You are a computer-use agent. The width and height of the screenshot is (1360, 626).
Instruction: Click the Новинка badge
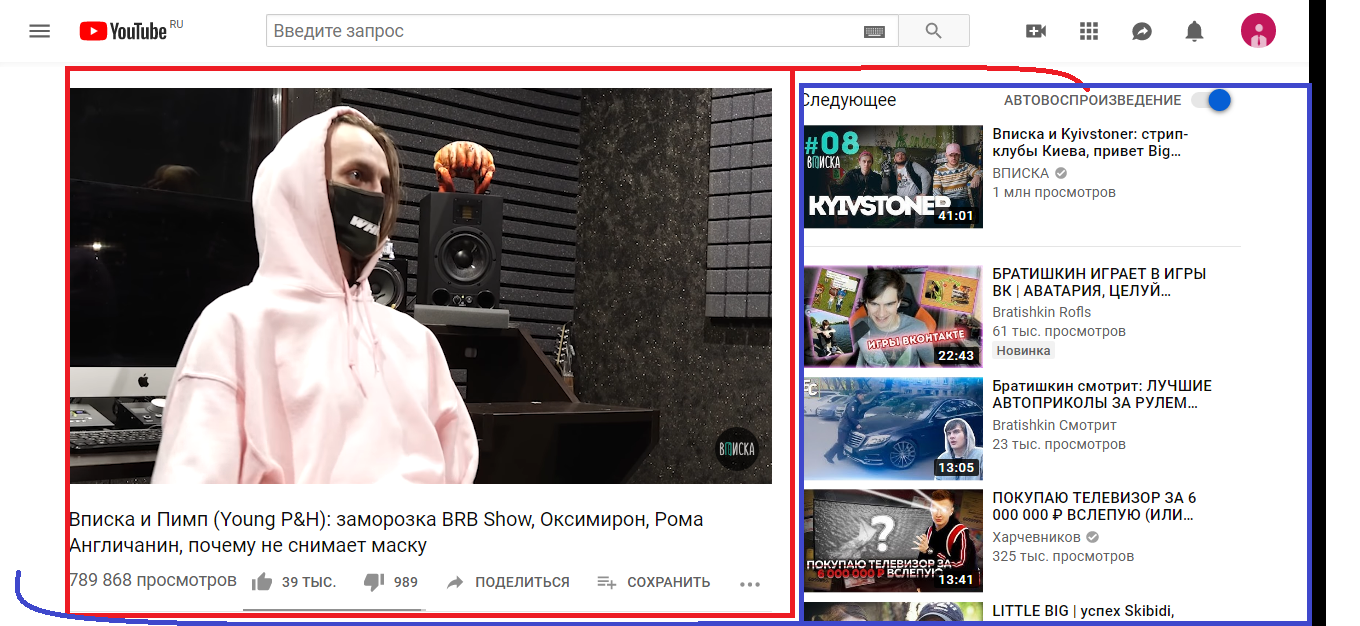1023,351
